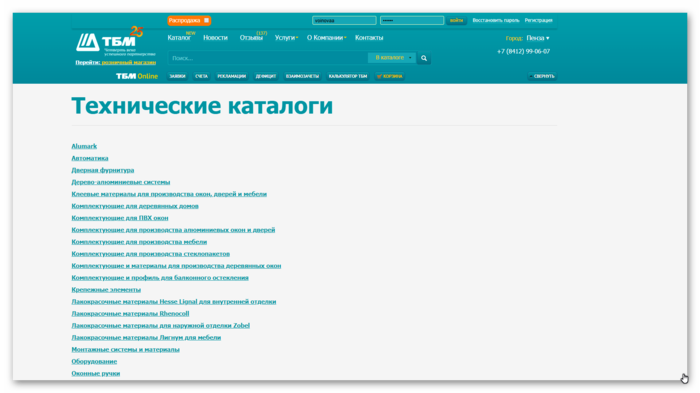Click the phone number +7 (8412) 99-06-07
The image size is (700, 393).
click(523, 51)
